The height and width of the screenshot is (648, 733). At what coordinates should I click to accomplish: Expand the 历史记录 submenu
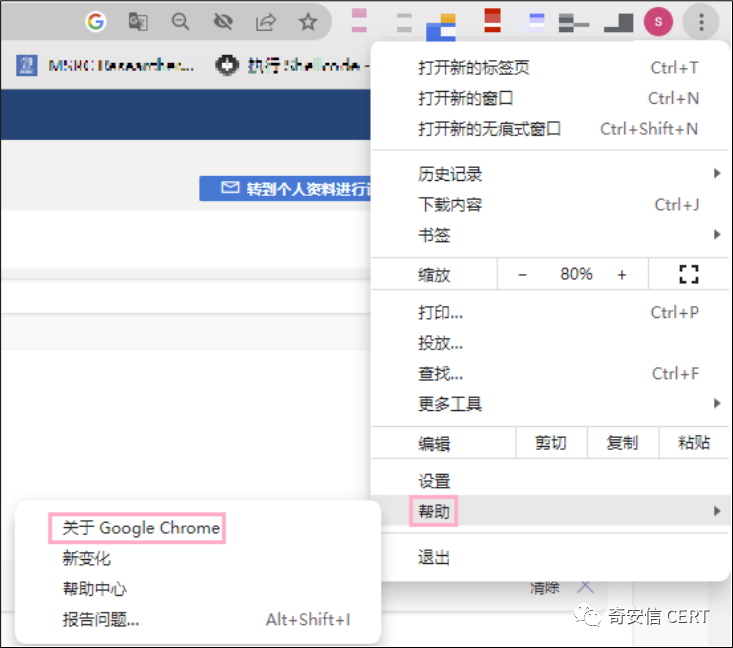[549, 173]
